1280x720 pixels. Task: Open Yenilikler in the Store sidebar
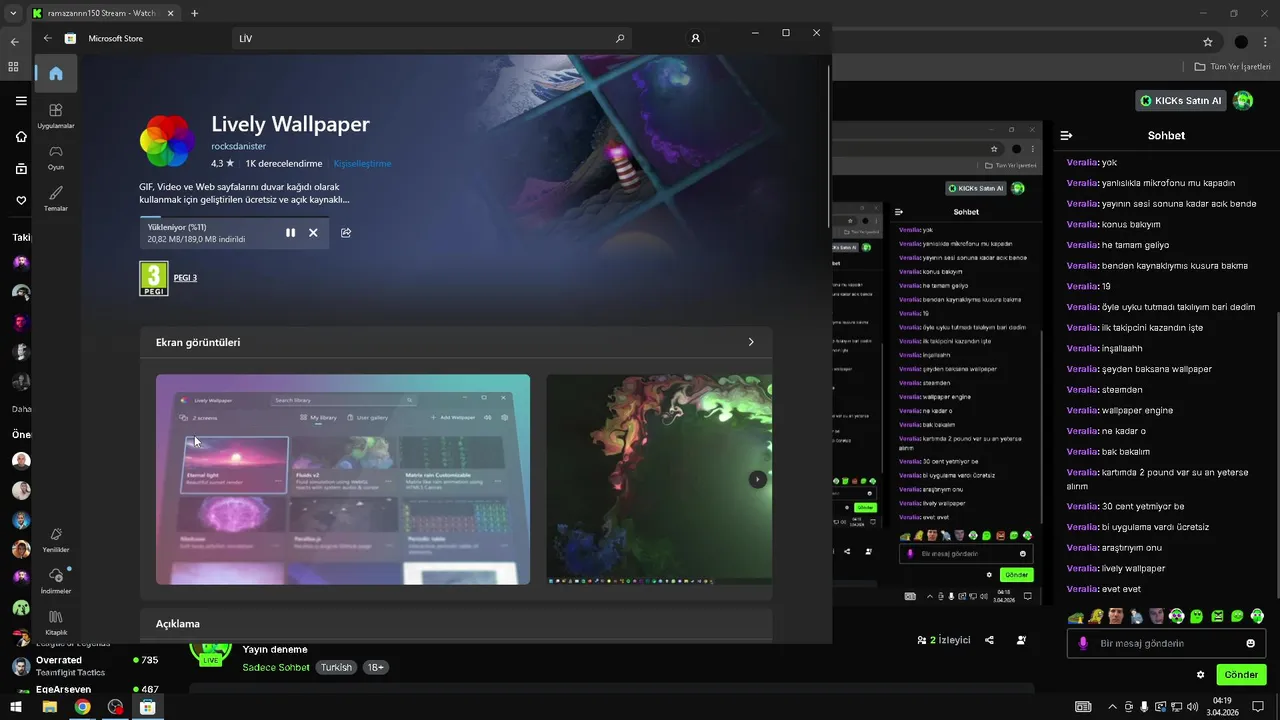click(56, 540)
